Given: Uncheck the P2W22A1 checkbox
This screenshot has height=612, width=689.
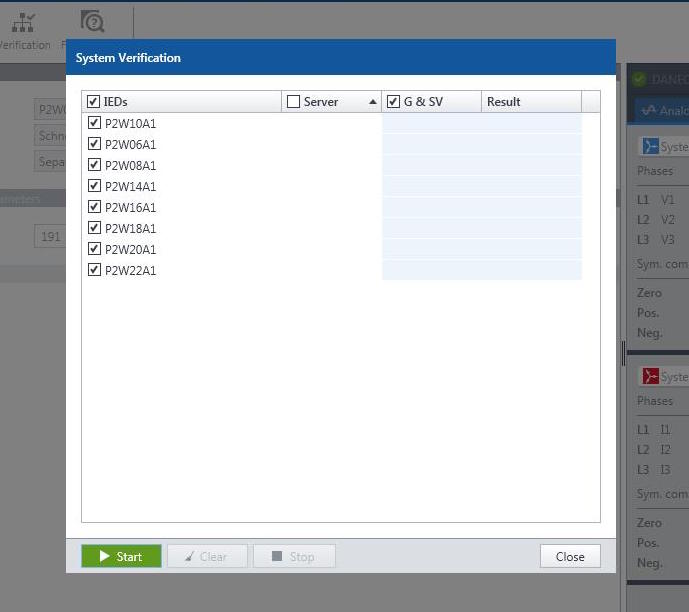Looking at the screenshot, I should click(x=94, y=270).
